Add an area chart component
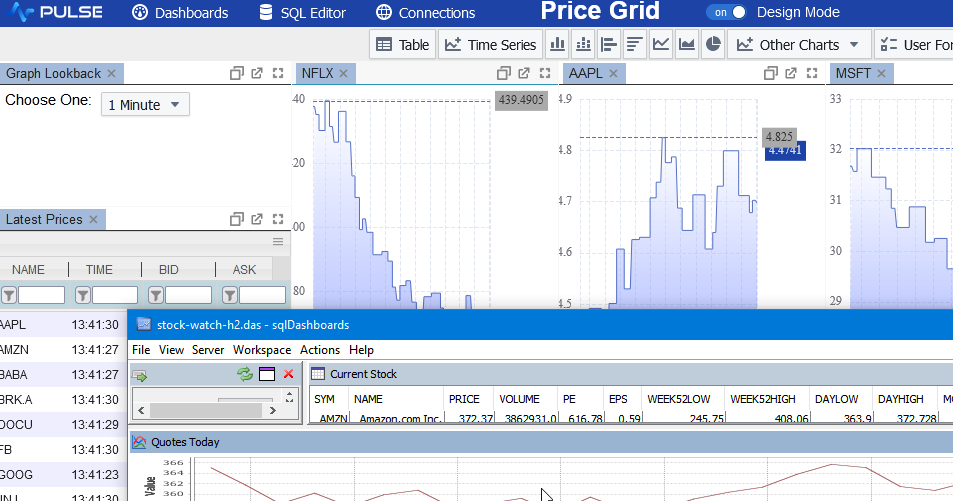Image resolution: width=953 pixels, height=501 pixels. point(687,44)
